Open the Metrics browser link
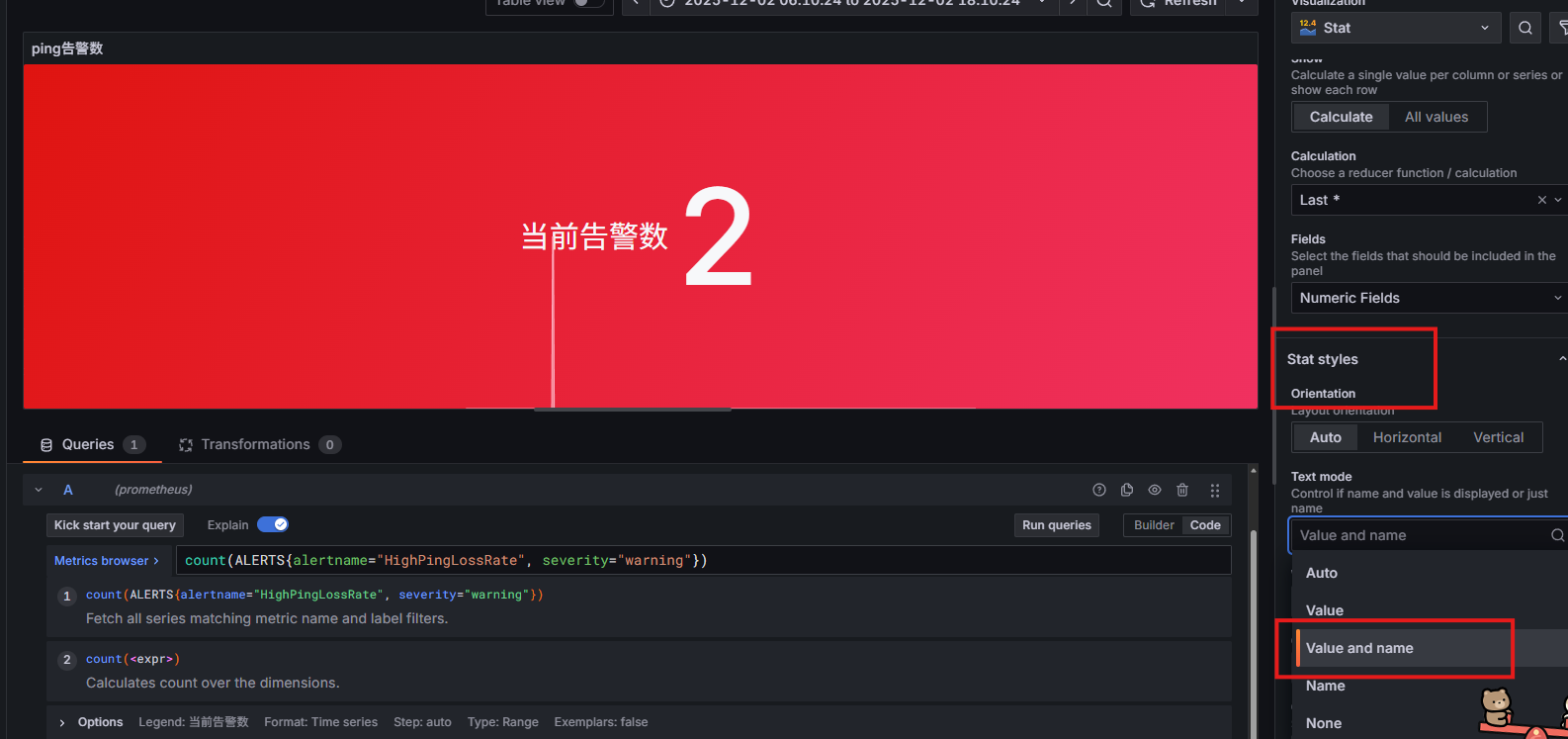The width and height of the screenshot is (1568, 739). point(106,561)
